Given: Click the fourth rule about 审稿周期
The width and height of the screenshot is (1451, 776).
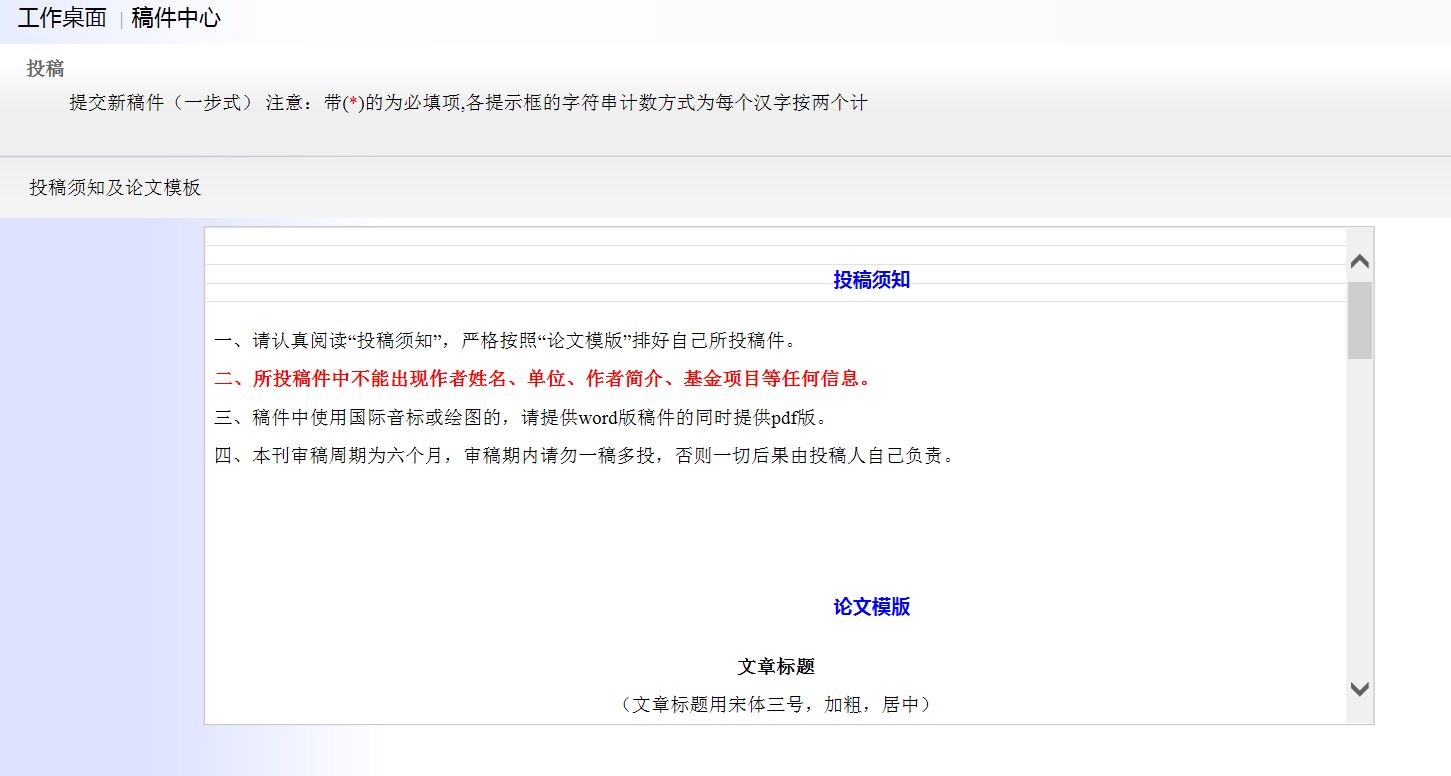Looking at the screenshot, I should [586, 456].
